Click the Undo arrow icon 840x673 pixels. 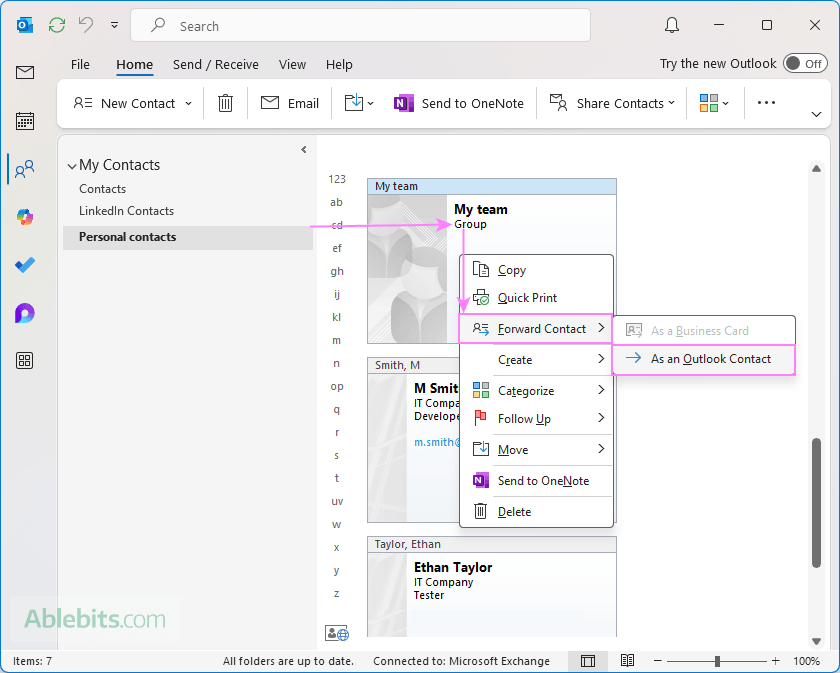[86, 25]
